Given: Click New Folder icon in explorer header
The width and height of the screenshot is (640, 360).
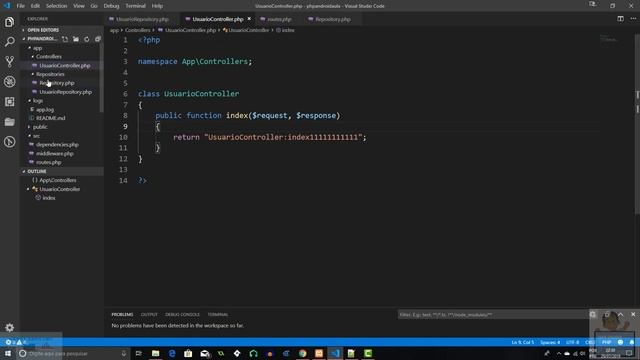Looking at the screenshot, I should point(76,39).
